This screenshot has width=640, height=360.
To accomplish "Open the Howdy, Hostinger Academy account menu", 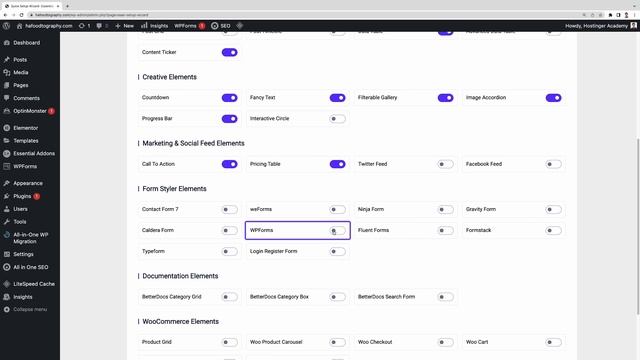I will [x=600, y=26].
